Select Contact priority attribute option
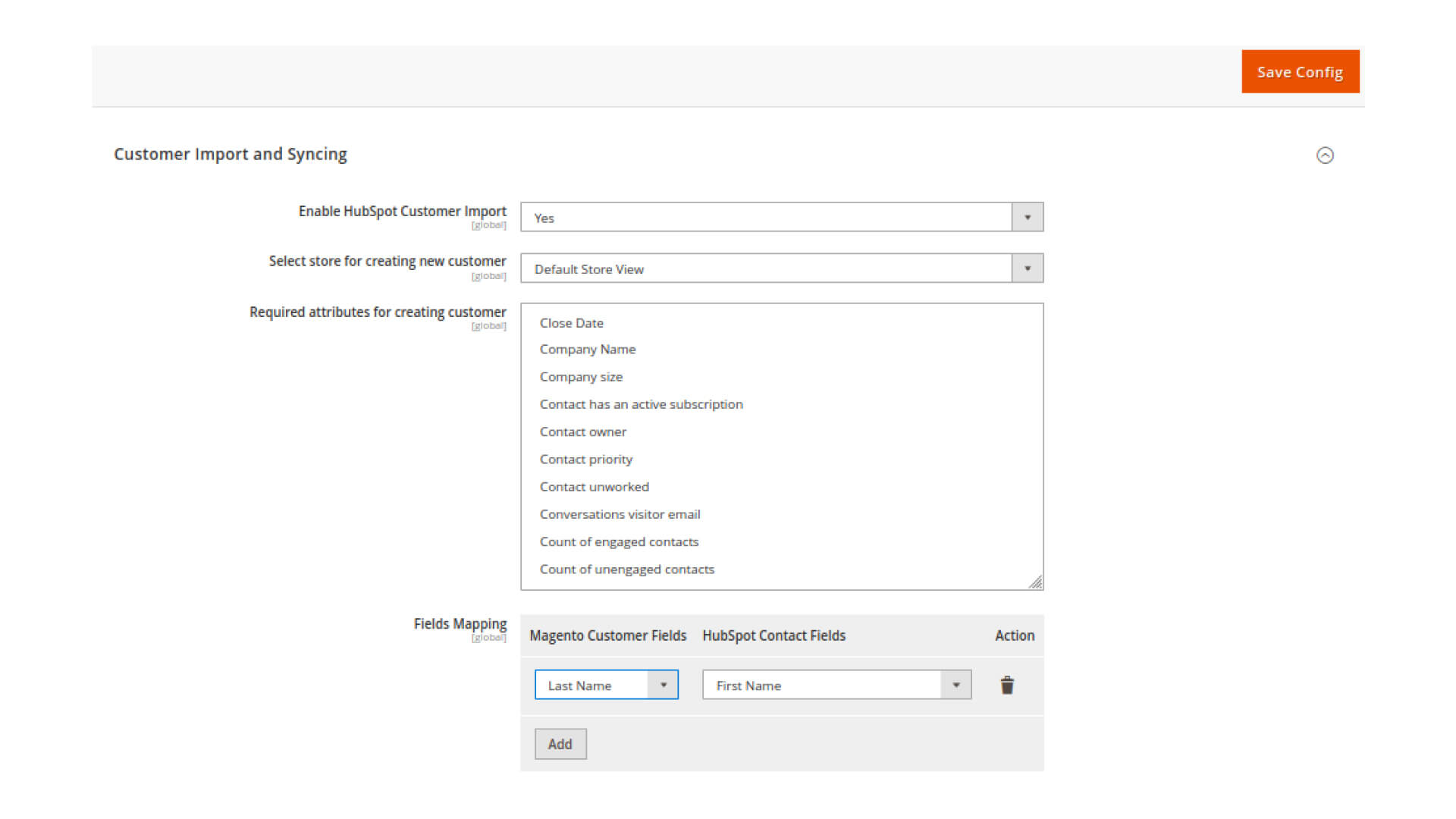 tap(585, 460)
